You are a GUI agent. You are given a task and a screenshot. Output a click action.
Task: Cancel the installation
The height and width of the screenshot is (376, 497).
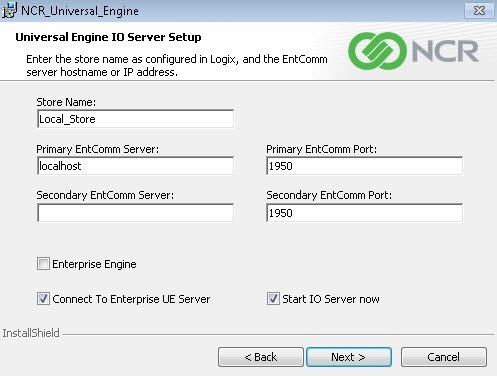coord(444,357)
